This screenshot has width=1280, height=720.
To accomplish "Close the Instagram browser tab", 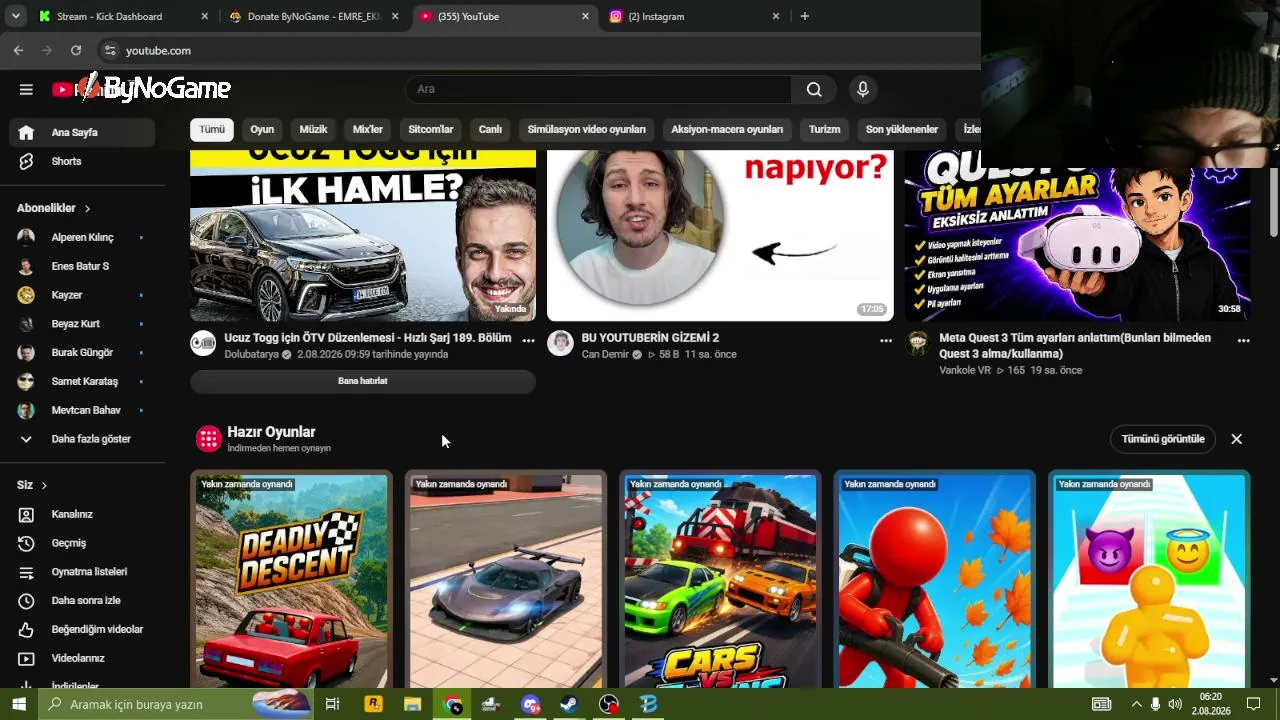I will (775, 16).
